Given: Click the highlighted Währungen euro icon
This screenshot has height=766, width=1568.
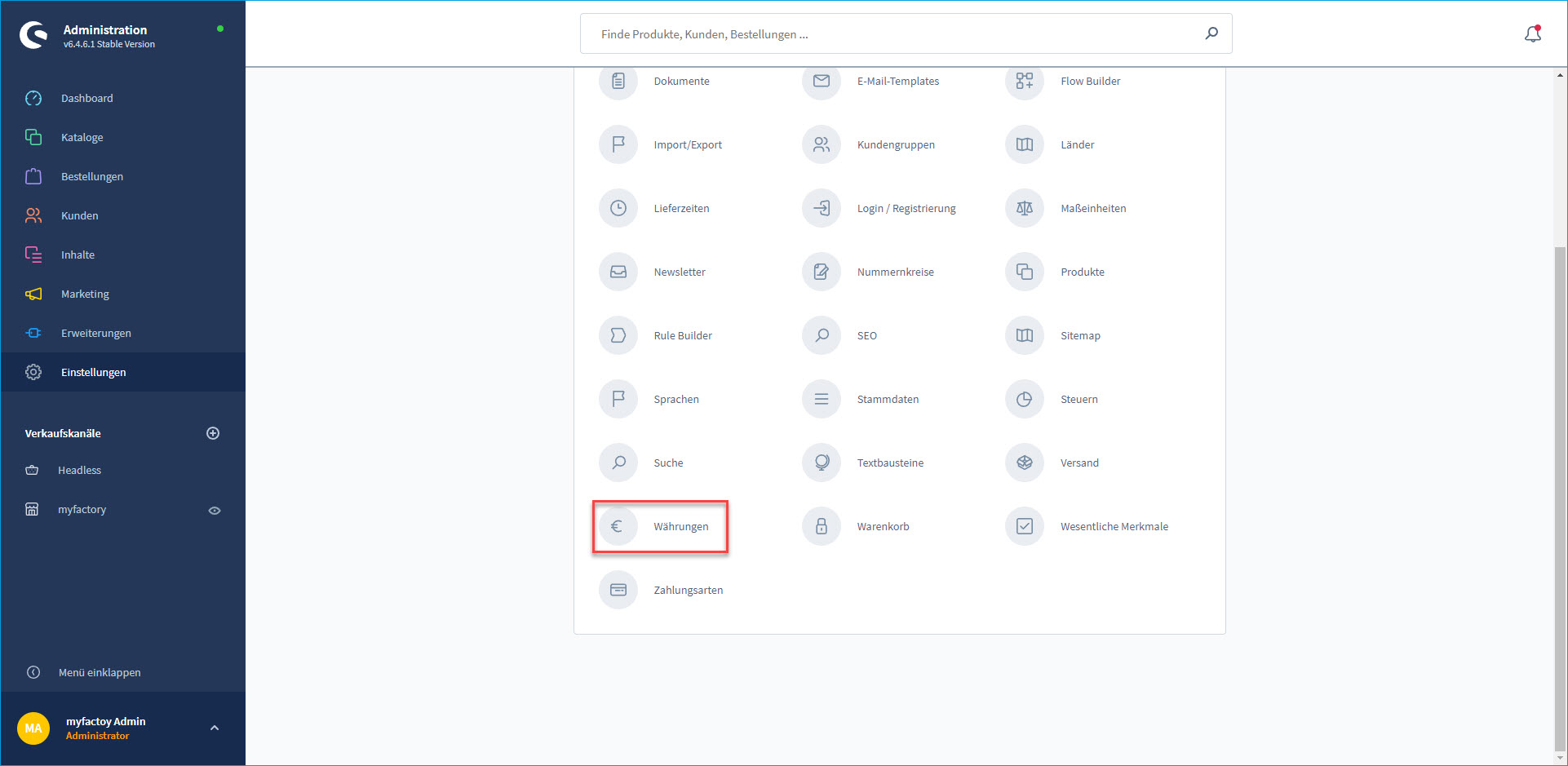Looking at the screenshot, I should point(618,526).
